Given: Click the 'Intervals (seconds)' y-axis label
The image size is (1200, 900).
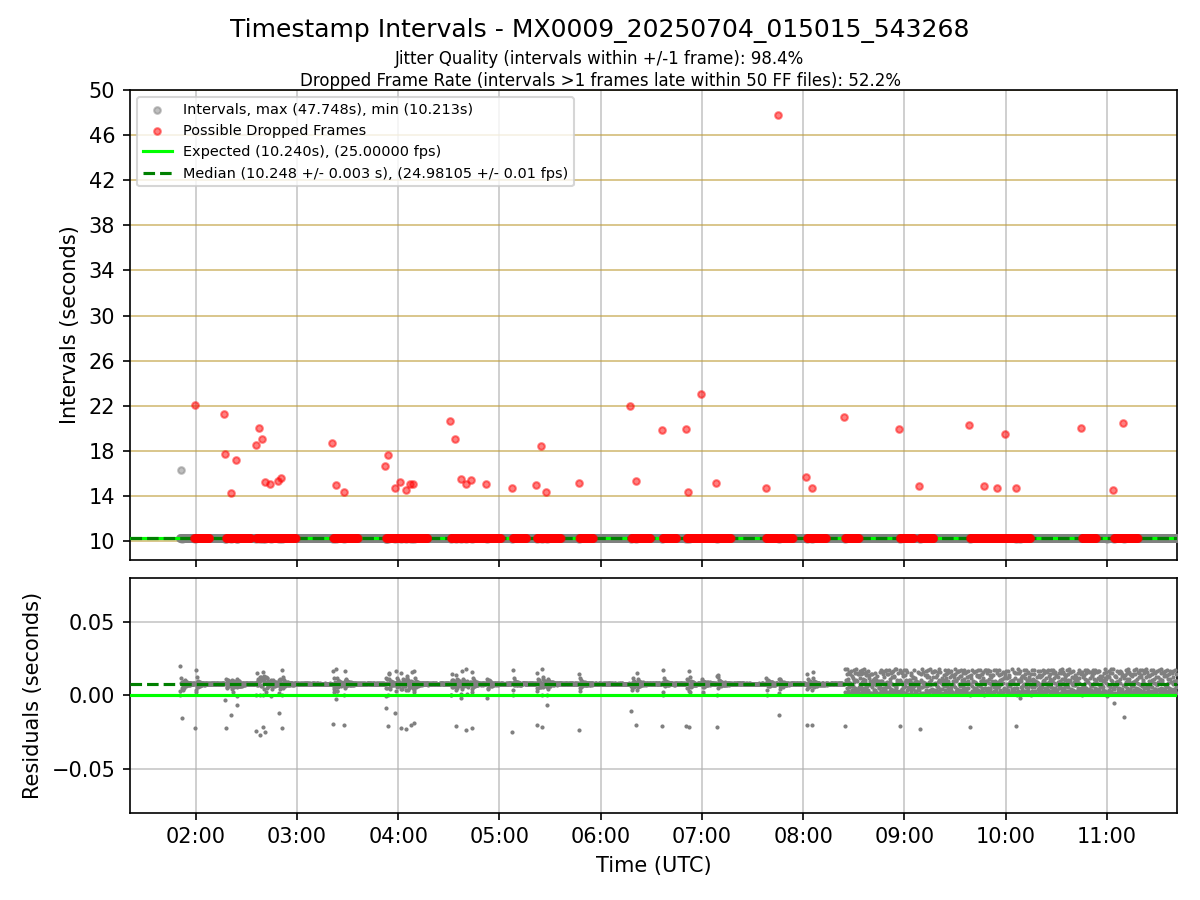Looking at the screenshot, I should pos(68,325).
